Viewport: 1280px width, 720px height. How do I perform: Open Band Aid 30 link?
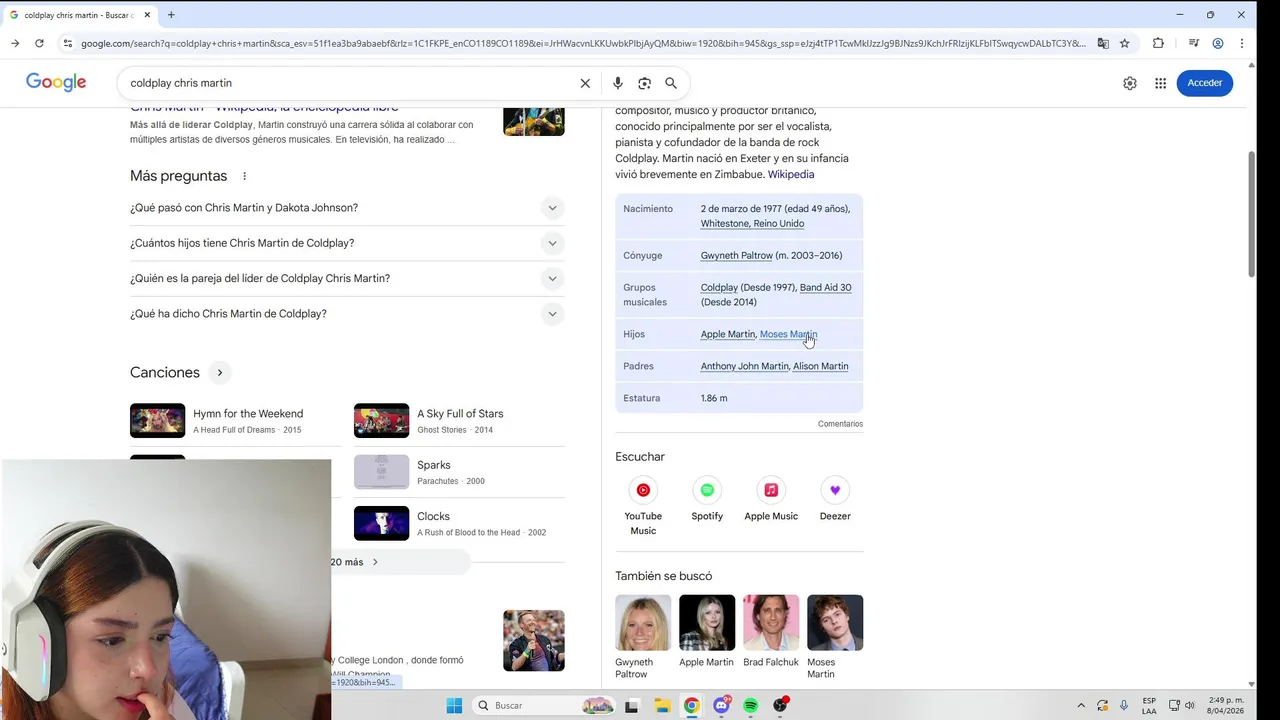(826, 287)
